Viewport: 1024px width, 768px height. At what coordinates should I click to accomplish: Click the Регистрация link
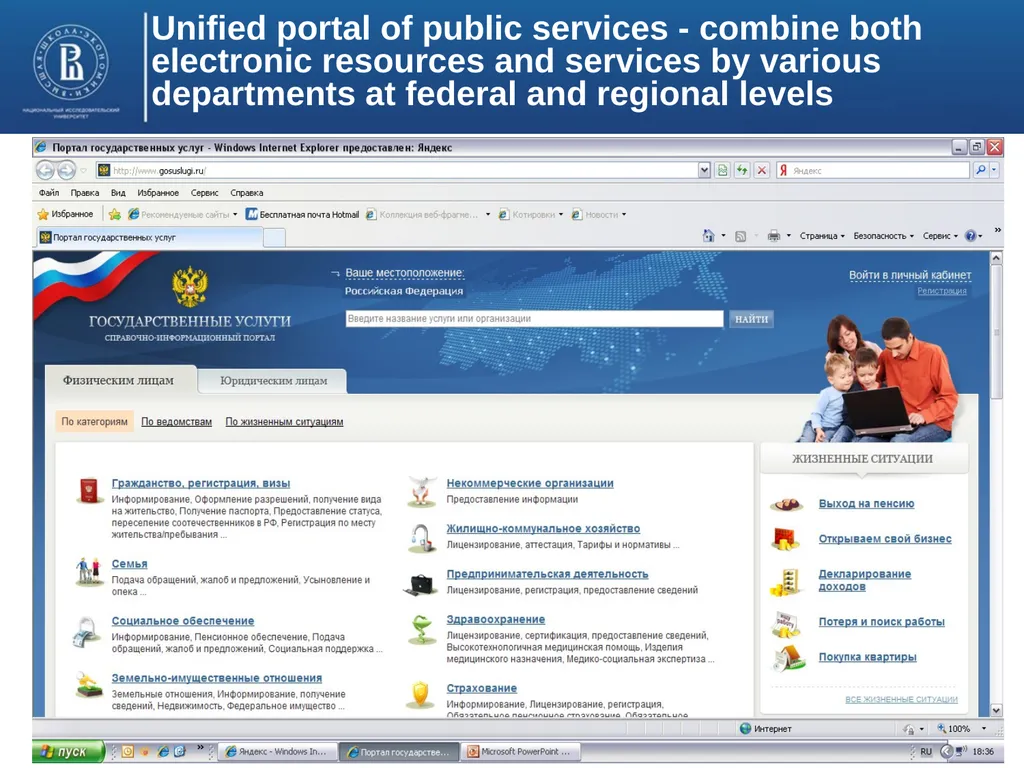942,291
